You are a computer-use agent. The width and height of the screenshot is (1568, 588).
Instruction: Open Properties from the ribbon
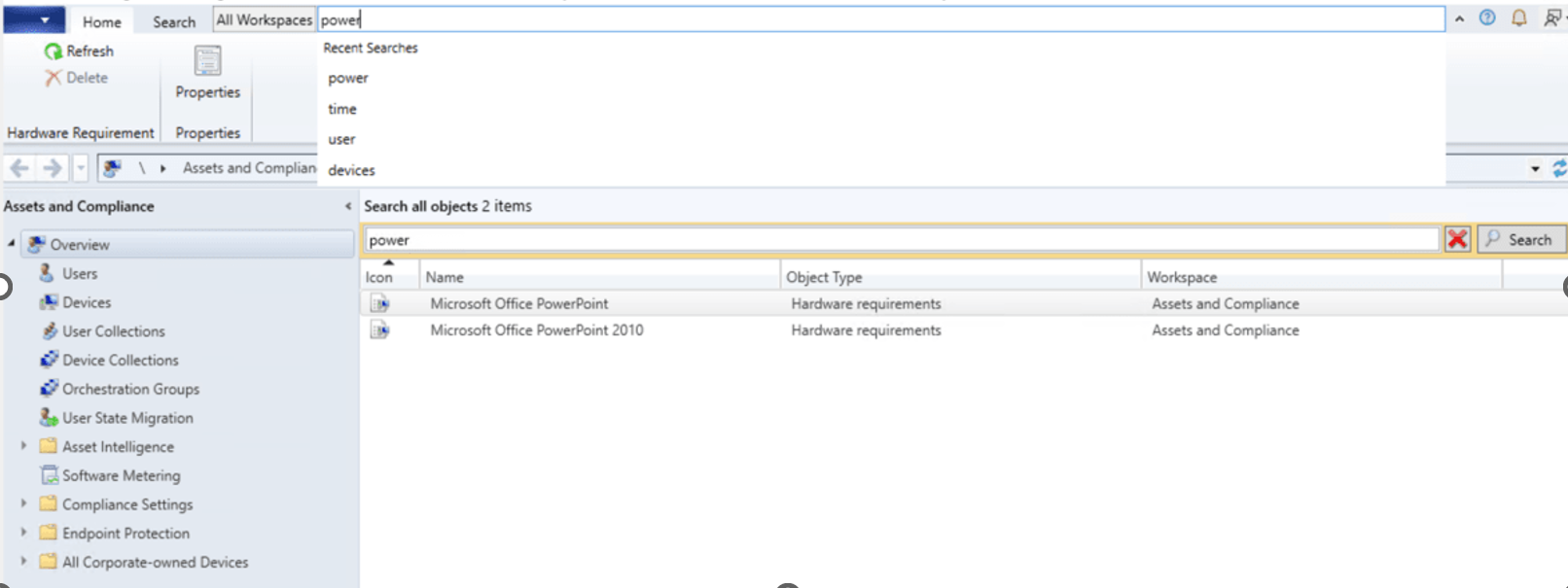coord(207,73)
